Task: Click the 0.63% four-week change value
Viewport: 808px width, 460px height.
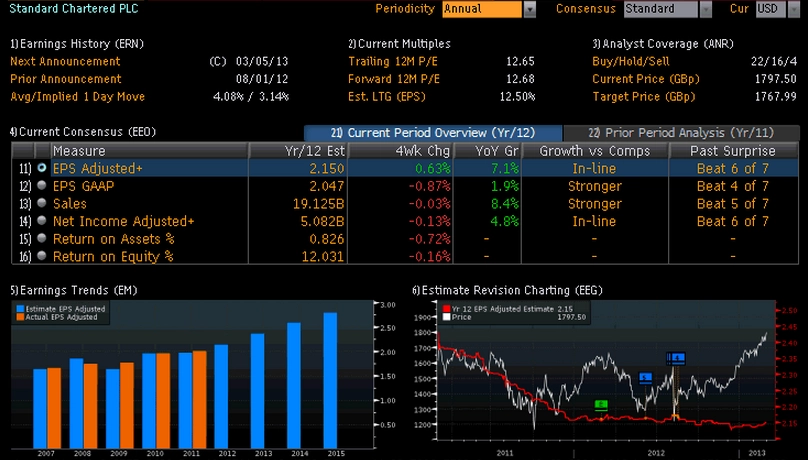Action: pyautogui.click(x=433, y=168)
